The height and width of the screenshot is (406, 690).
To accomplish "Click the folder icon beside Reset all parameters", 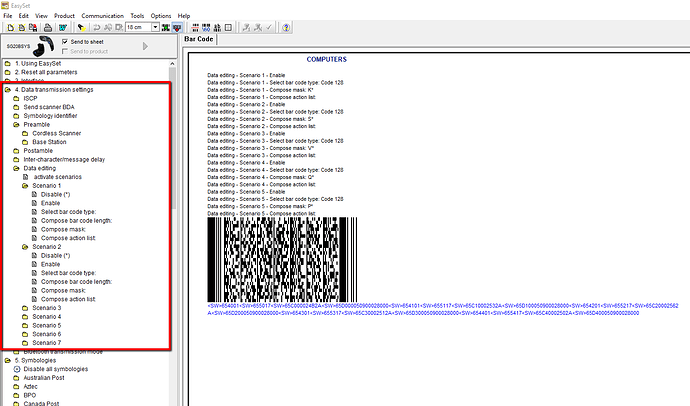I will point(7,72).
